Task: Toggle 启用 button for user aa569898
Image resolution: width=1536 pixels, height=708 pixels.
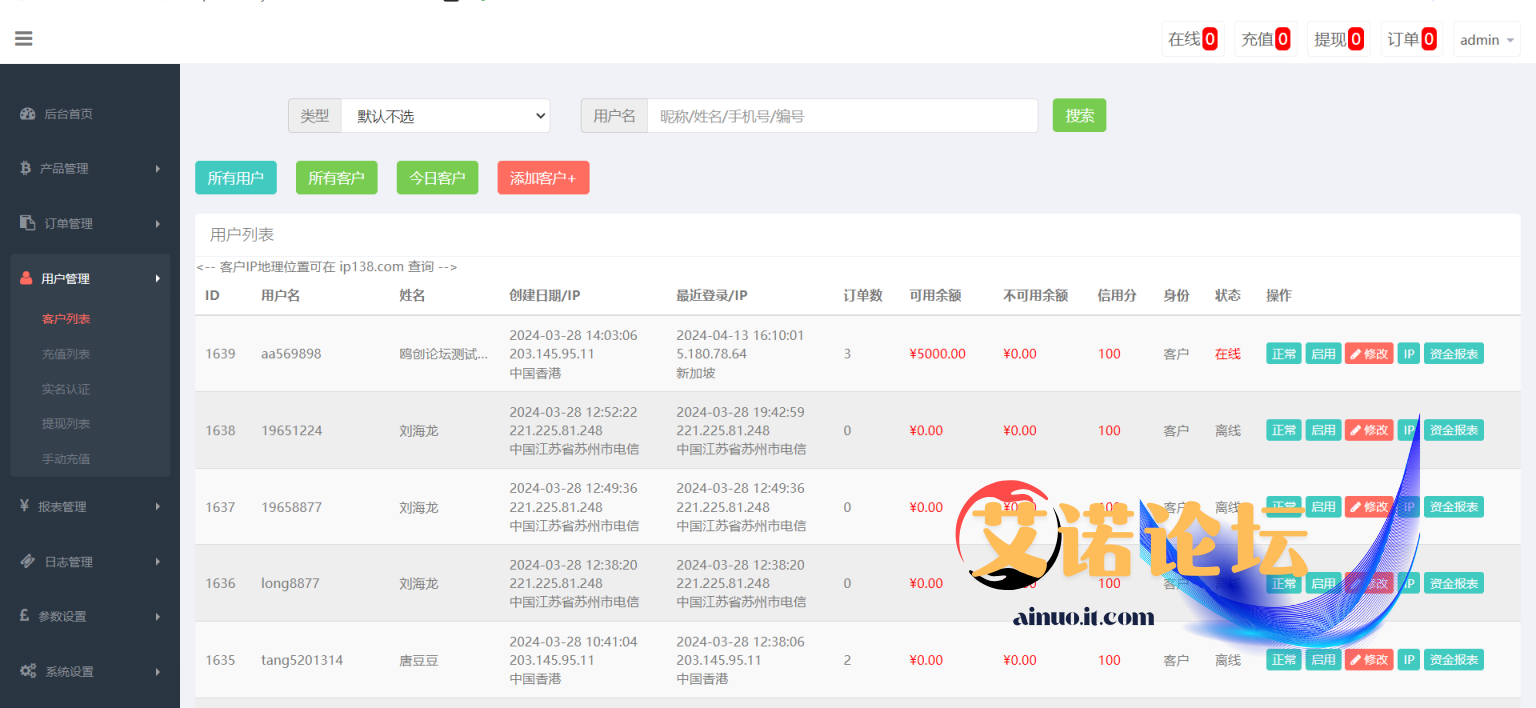Action: pos(1323,354)
